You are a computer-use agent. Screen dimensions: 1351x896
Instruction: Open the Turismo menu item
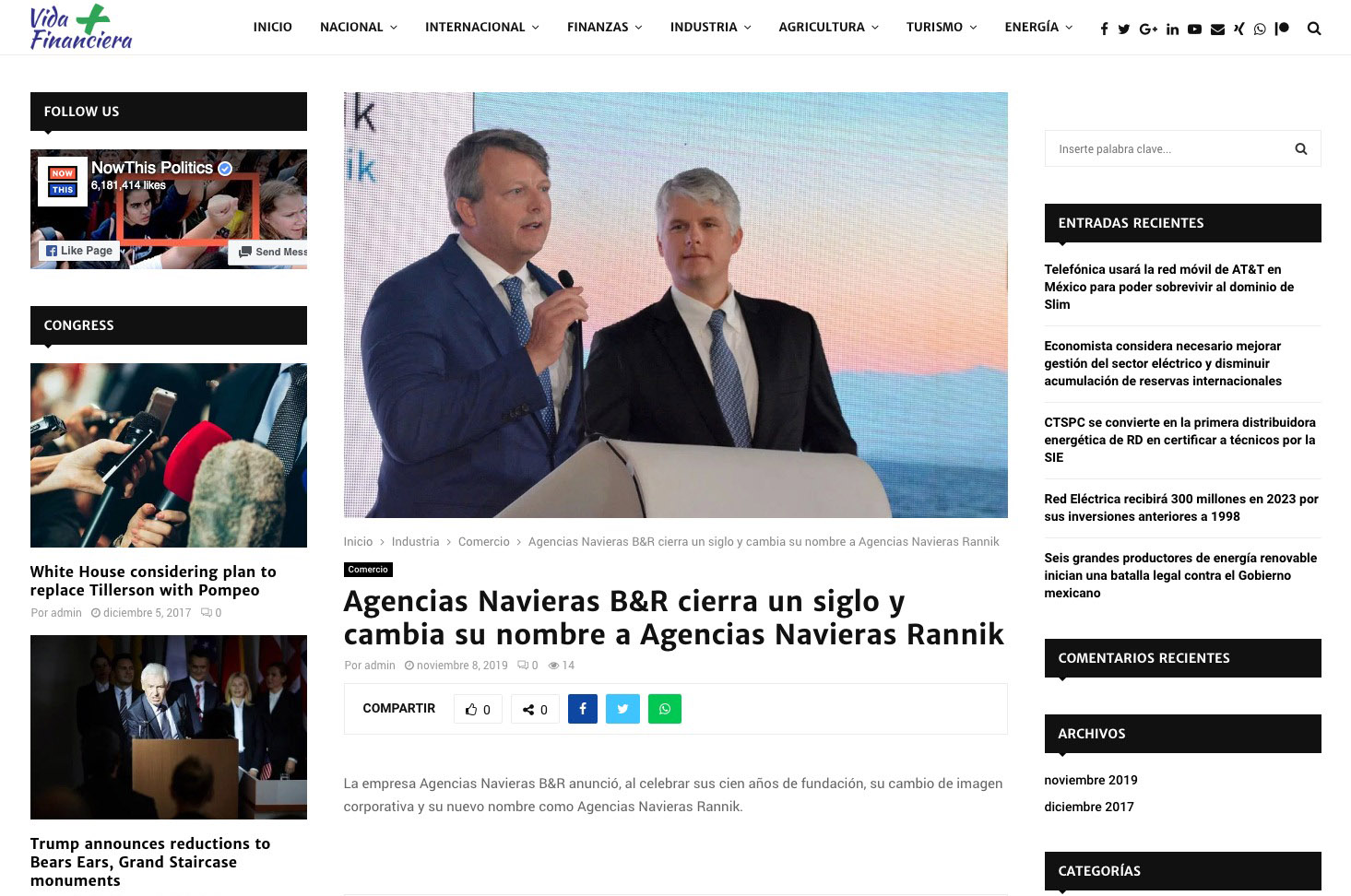(941, 28)
